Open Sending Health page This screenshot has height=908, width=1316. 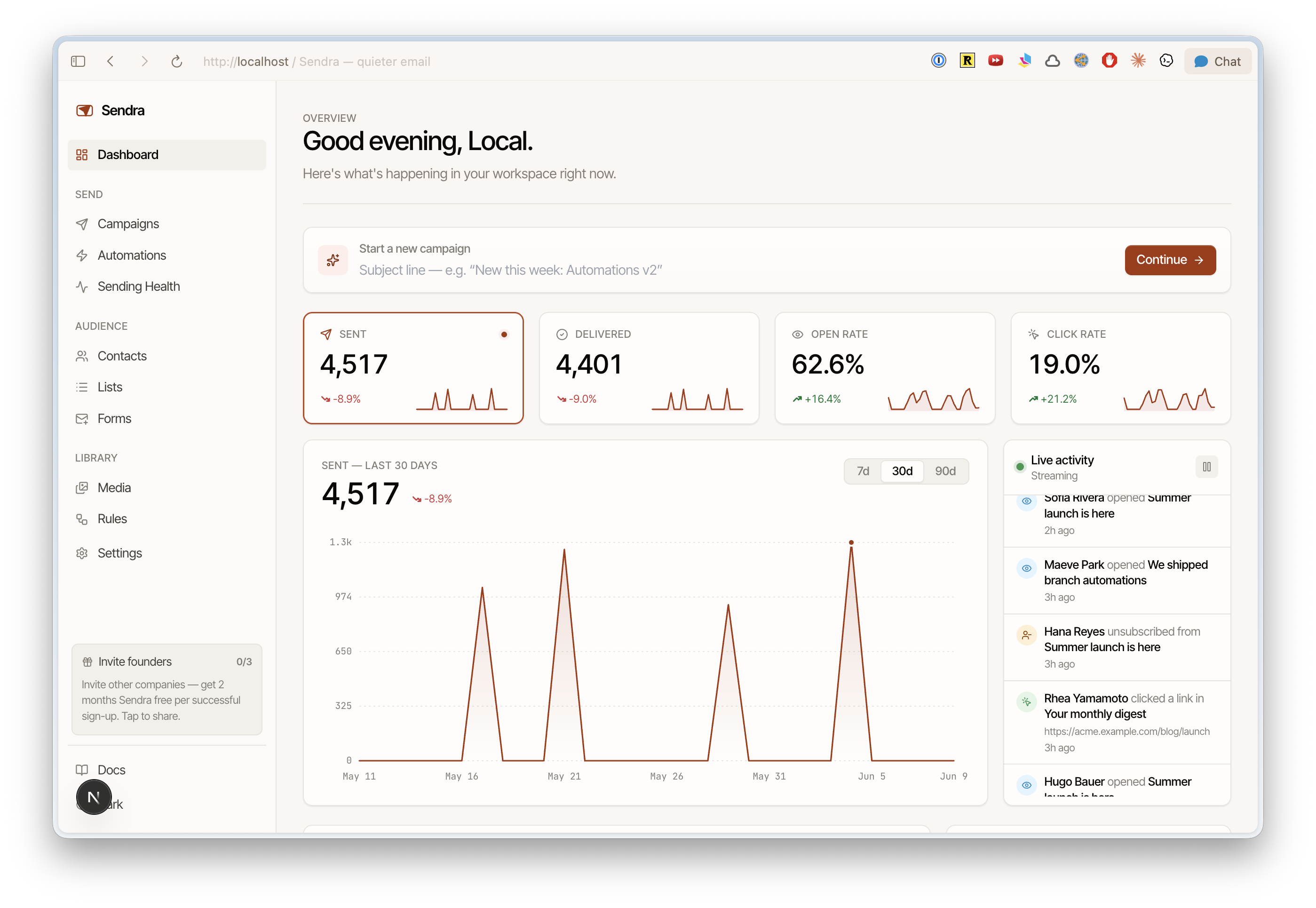coord(166,287)
